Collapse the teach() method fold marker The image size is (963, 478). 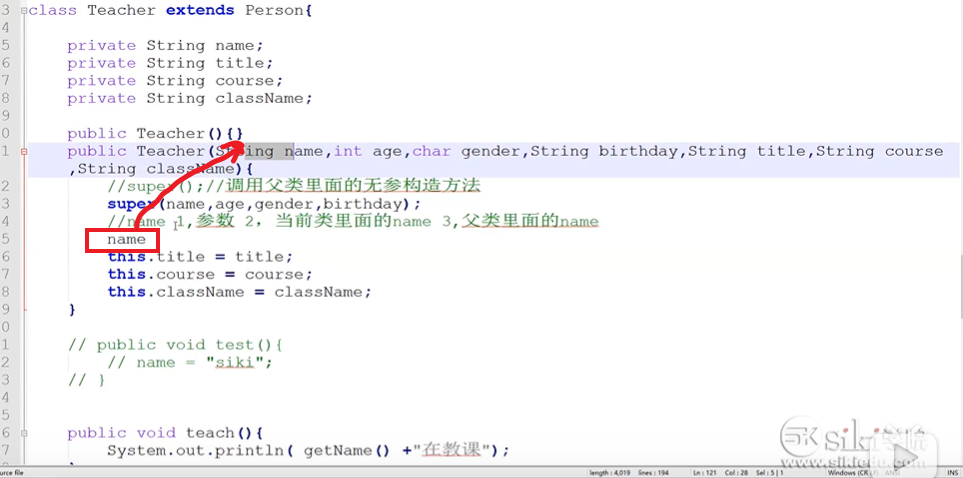pyautogui.click(x=24, y=433)
